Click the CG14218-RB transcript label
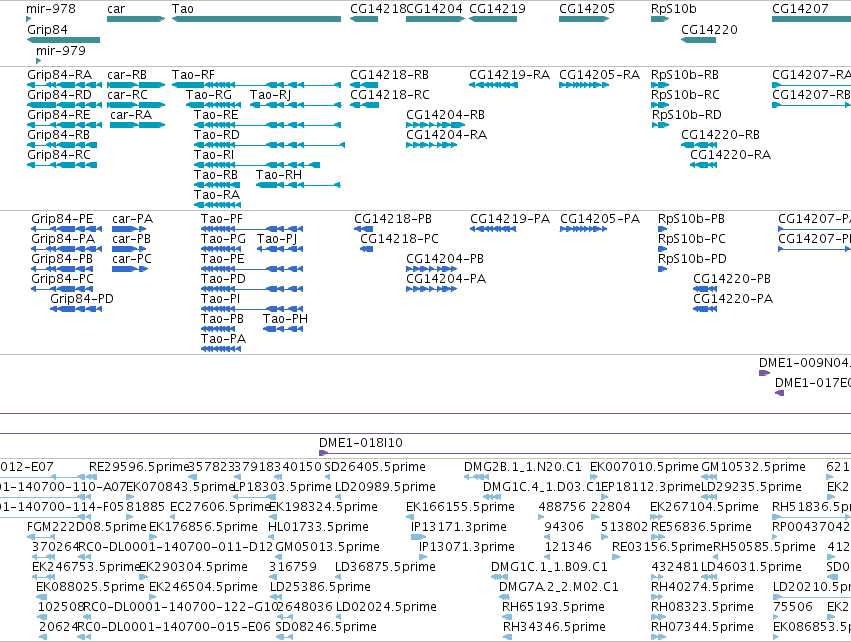The image size is (851, 642). (389, 75)
